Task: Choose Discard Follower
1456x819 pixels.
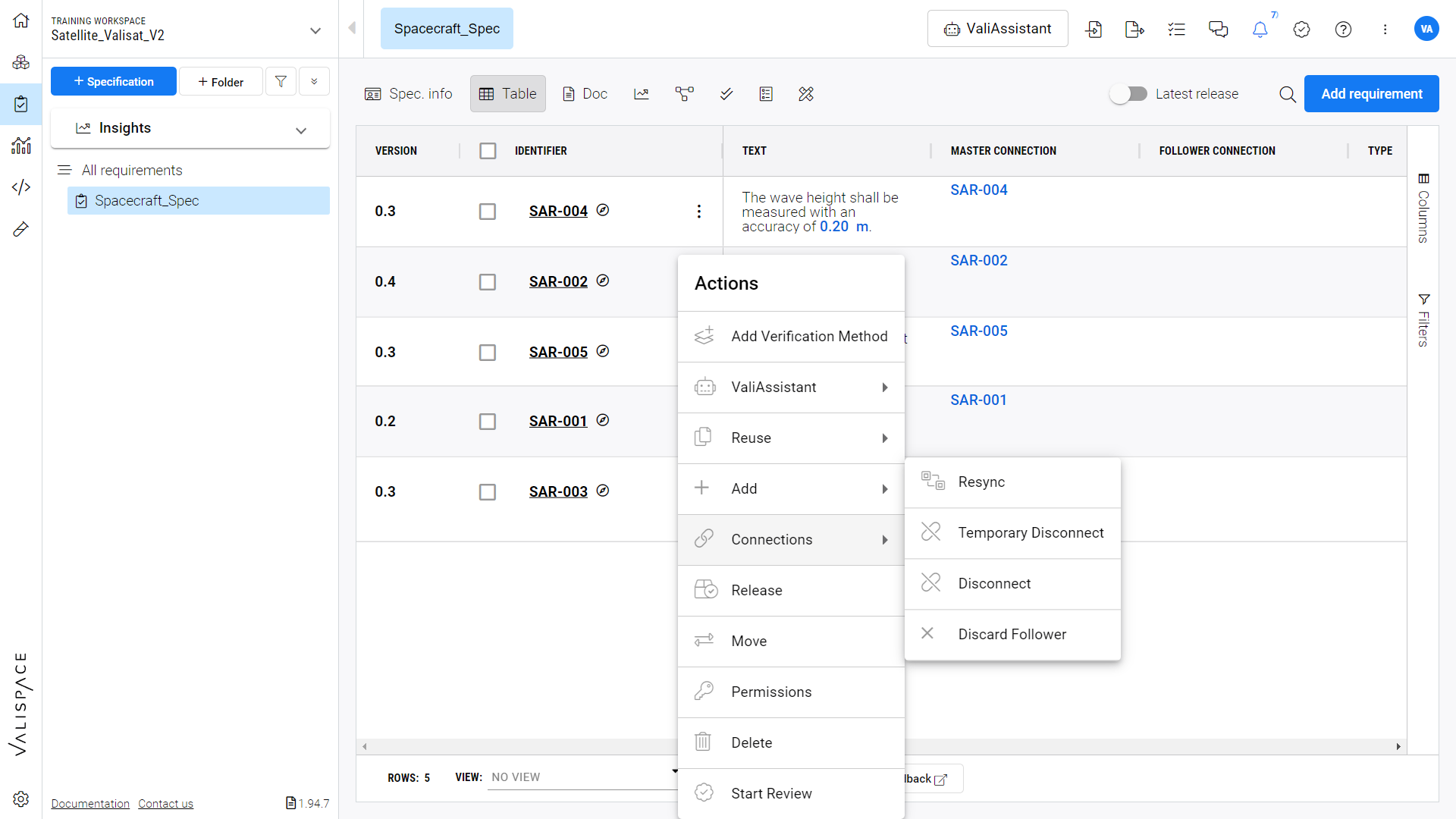Action: coord(1012,635)
